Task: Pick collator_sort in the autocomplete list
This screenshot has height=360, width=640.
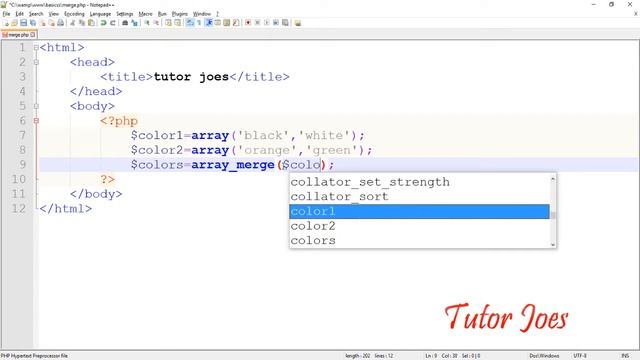Action: [419, 196]
